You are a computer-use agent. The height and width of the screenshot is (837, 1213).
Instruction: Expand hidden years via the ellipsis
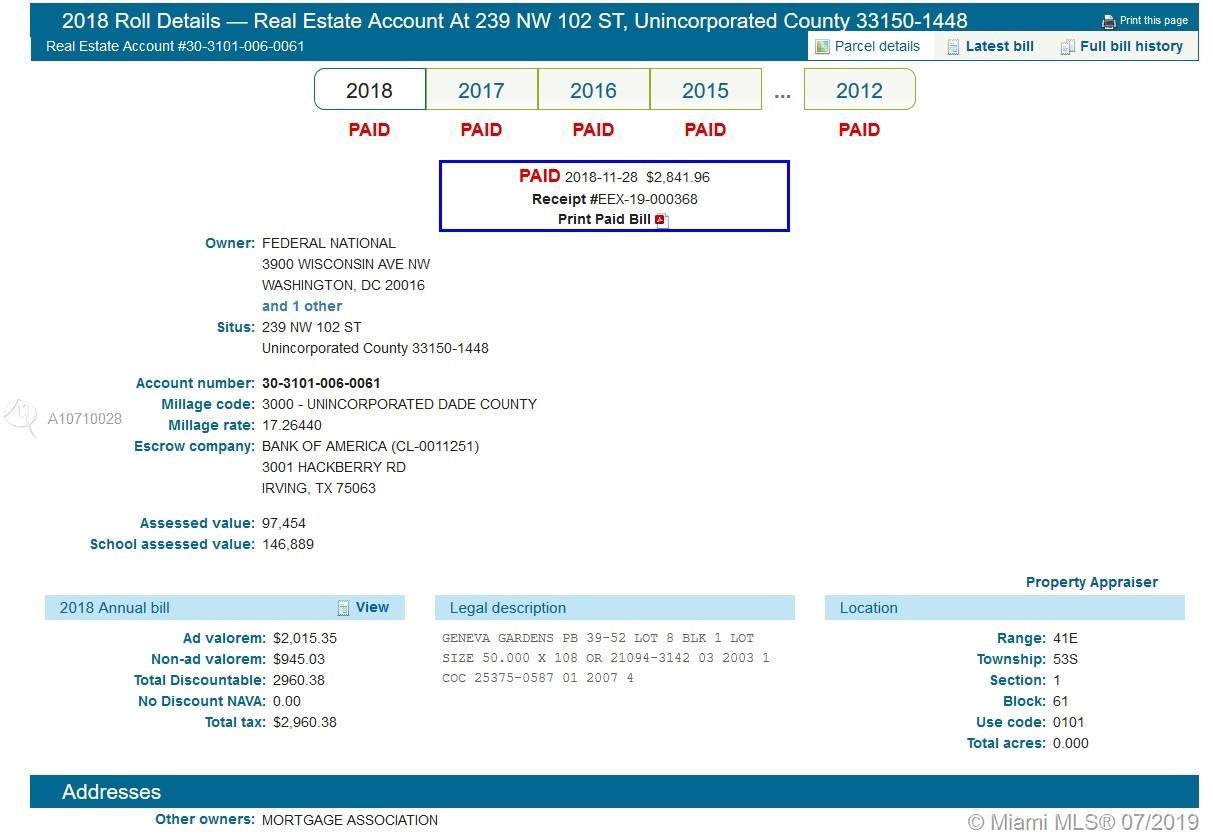782,93
